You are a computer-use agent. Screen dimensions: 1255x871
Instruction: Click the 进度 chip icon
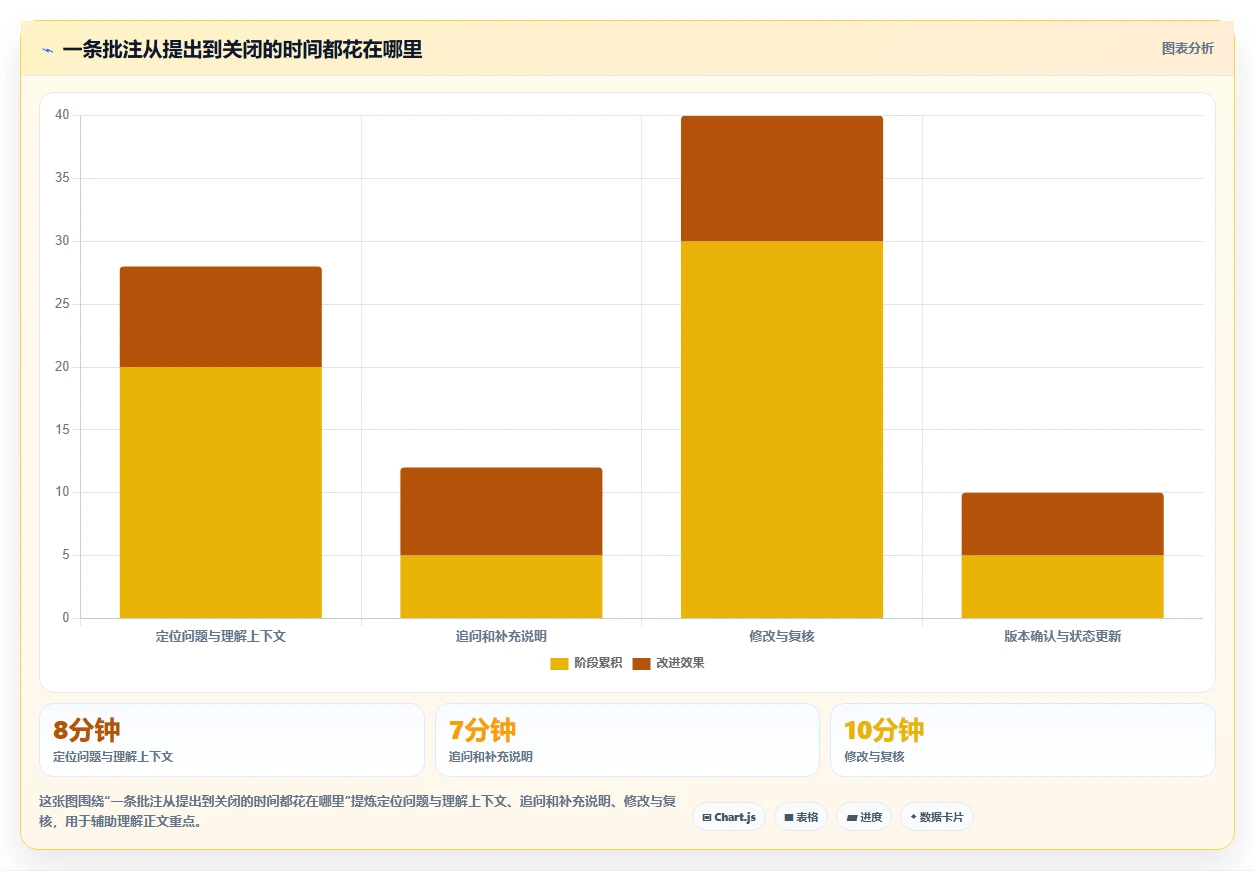pyautogui.click(x=851, y=818)
